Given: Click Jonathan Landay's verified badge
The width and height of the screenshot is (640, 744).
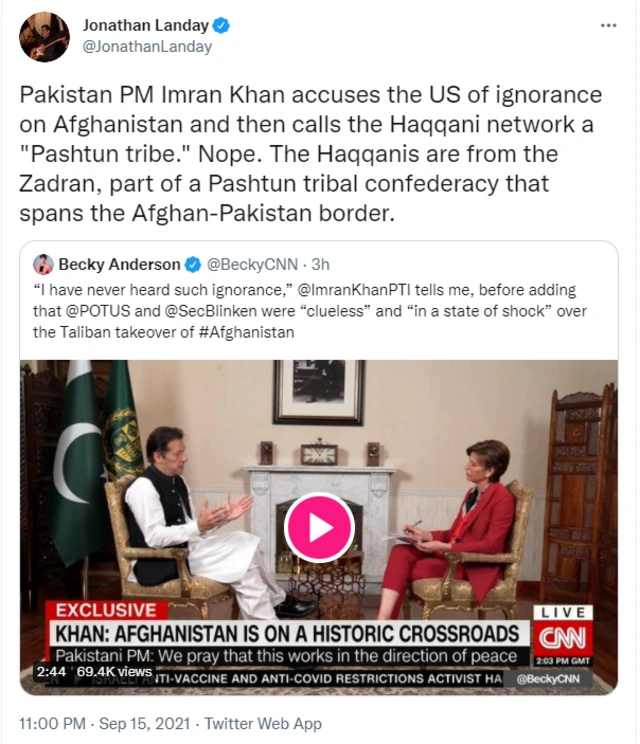Looking at the screenshot, I should 221,25.
